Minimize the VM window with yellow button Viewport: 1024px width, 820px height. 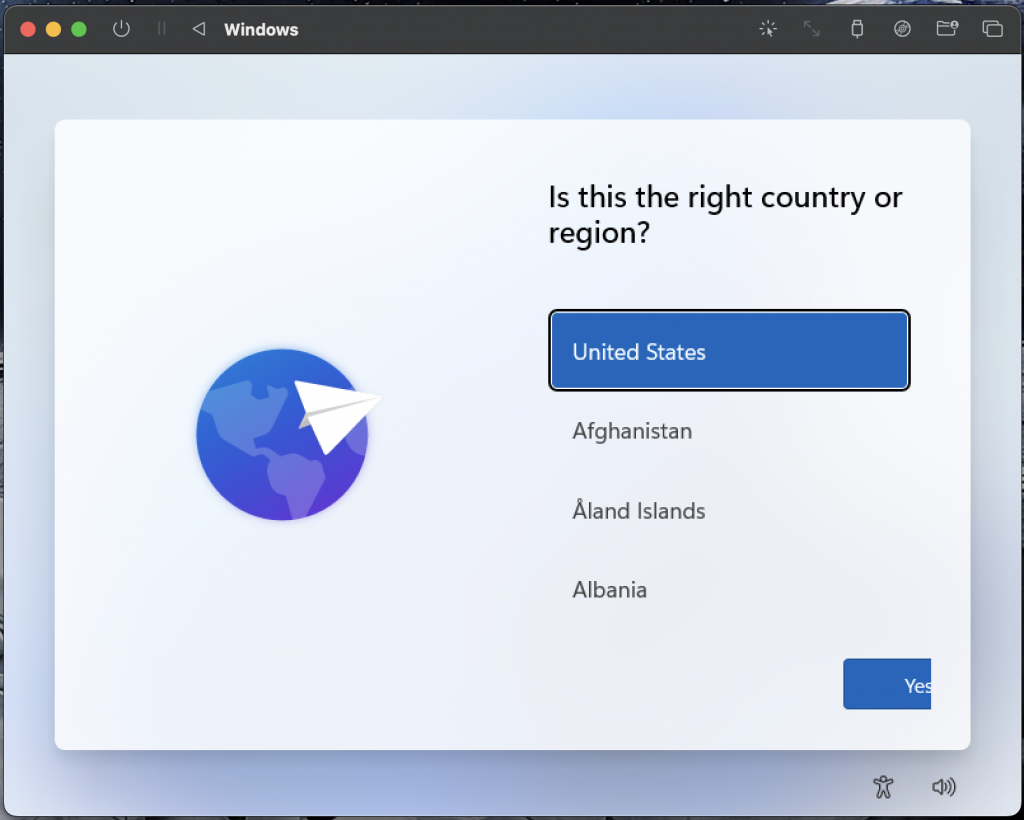pyautogui.click(x=53, y=29)
